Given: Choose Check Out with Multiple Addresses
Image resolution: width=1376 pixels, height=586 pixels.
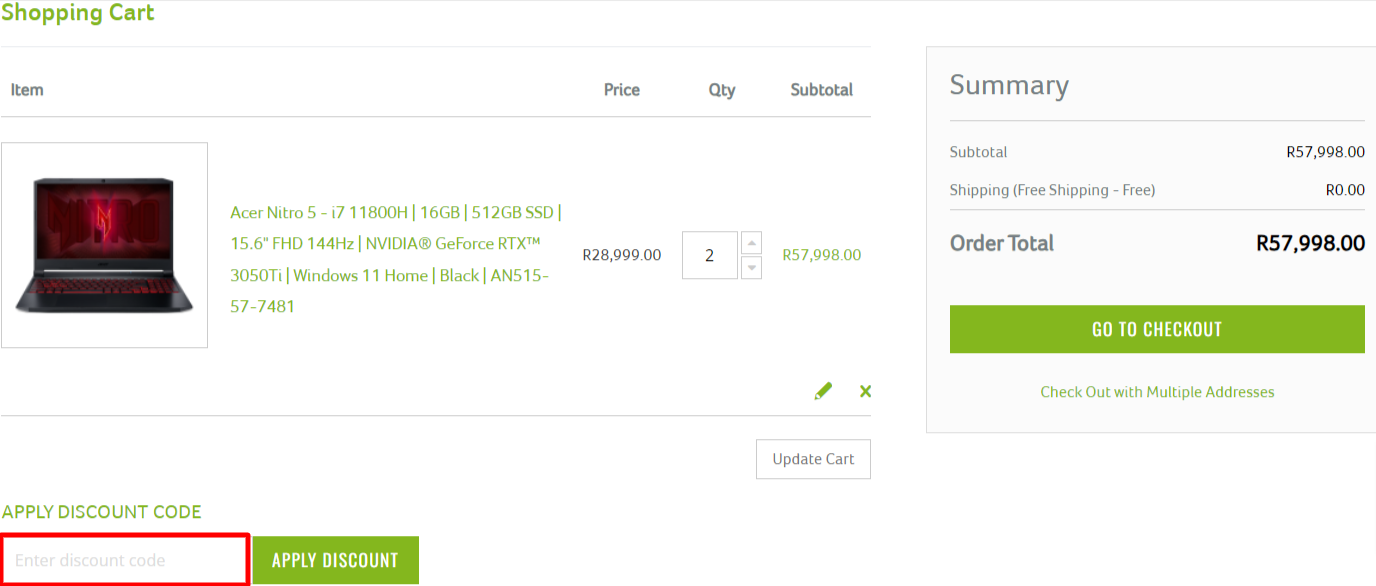Looking at the screenshot, I should [x=1157, y=392].
